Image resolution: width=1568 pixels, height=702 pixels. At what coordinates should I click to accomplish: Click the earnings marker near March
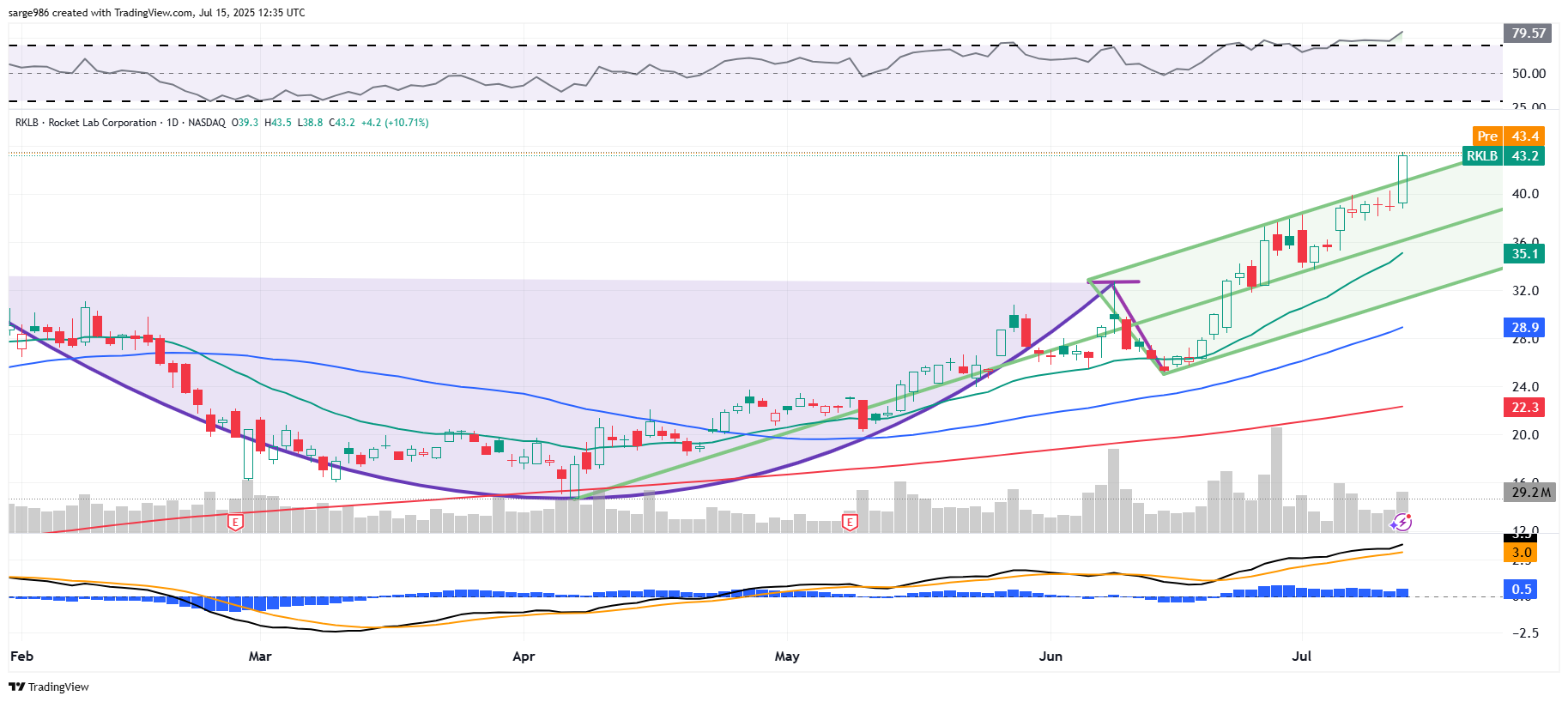[x=235, y=522]
